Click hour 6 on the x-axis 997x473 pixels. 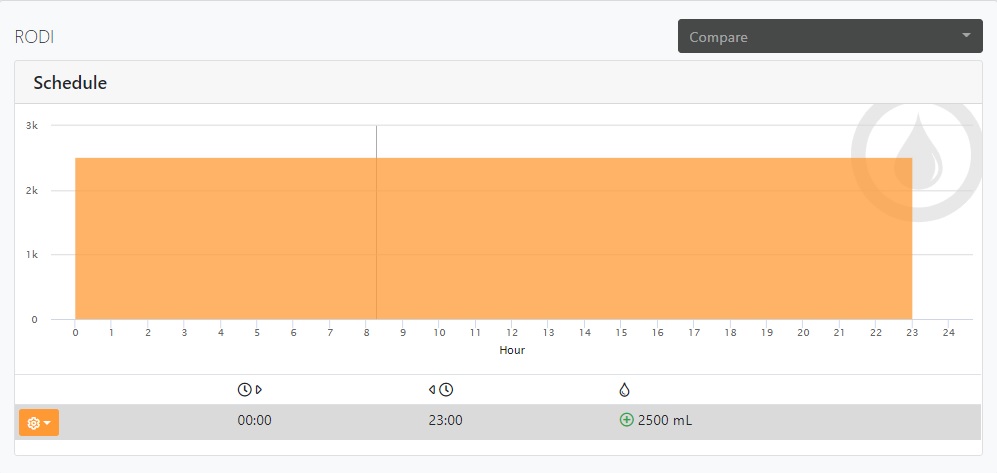click(294, 332)
